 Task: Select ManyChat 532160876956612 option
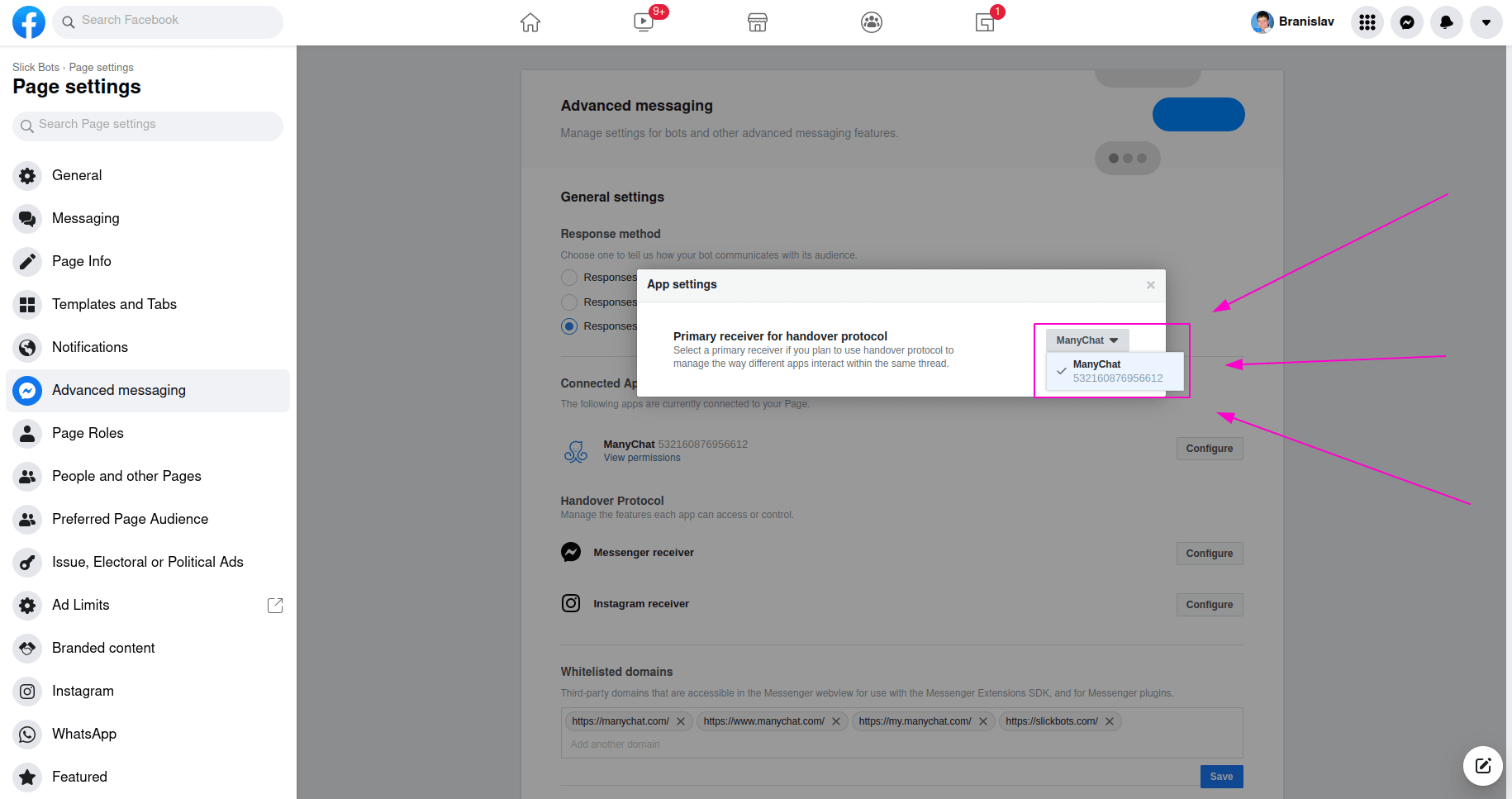(x=1115, y=371)
